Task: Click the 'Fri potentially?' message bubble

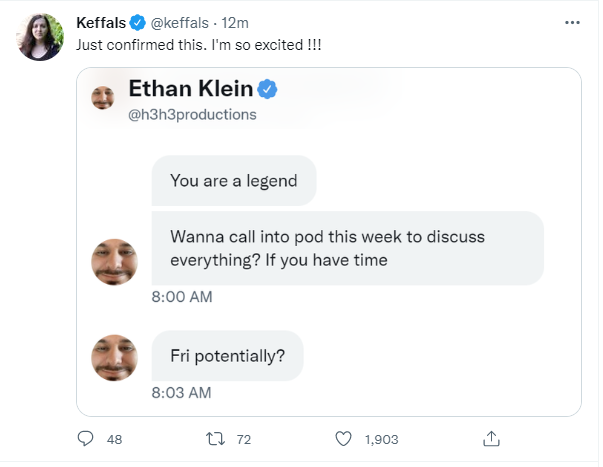Action: (227, 355)
